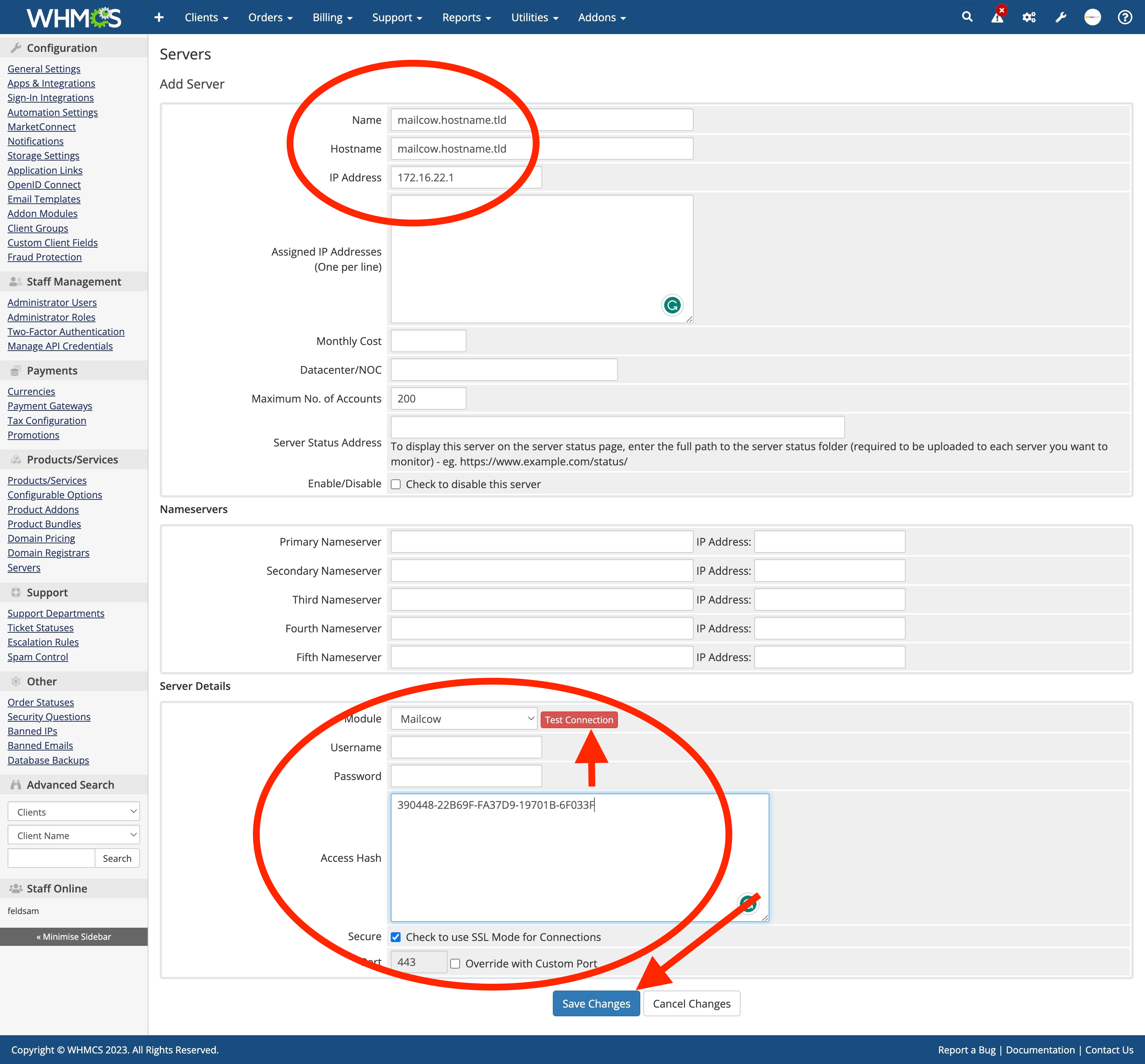Open Email Templates link

point(44,199)
